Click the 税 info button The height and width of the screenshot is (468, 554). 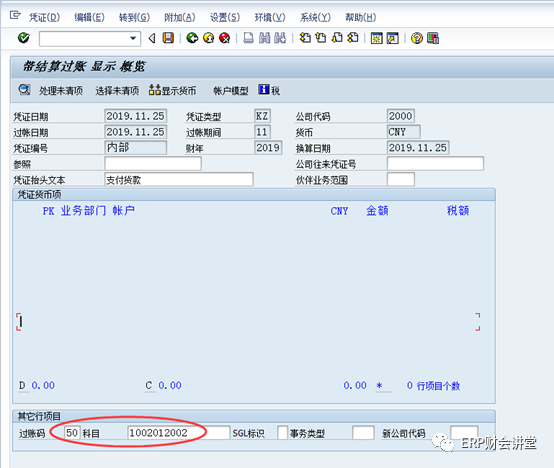pos(269,90)
